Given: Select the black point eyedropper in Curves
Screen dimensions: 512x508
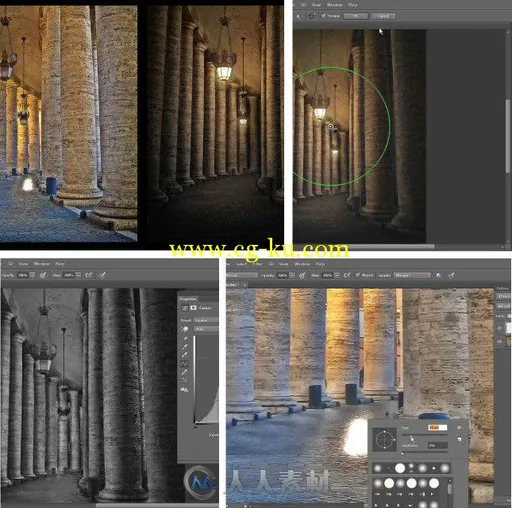Looking at the screenshot, I should pyautogui.click(x=184, y=338).
